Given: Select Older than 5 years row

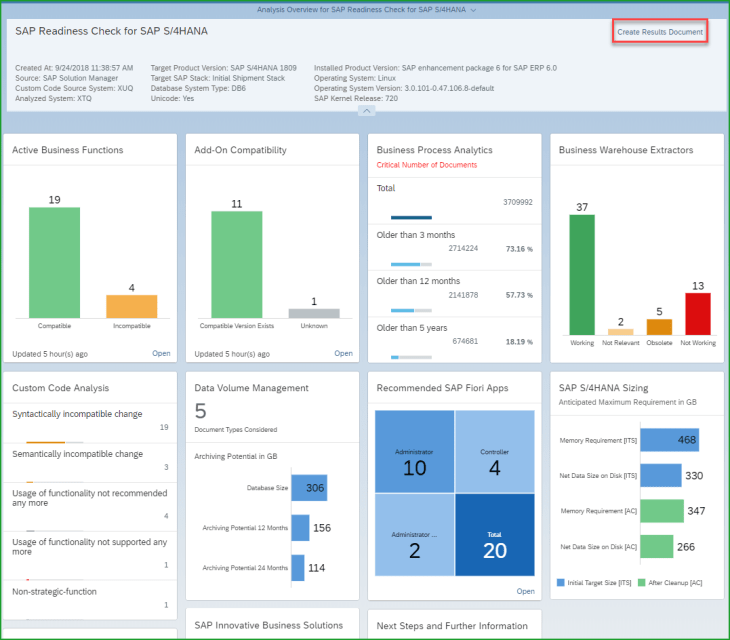Looking at the screenshot, I should point(454,340).
